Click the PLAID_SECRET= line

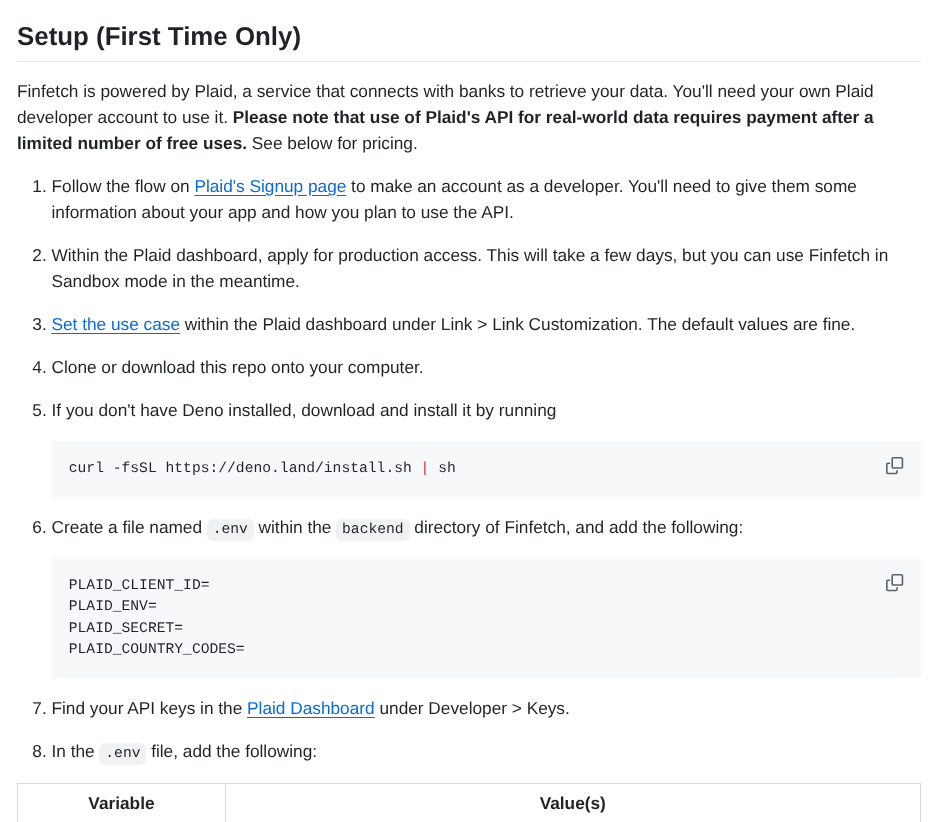click(x=126, y=627)
